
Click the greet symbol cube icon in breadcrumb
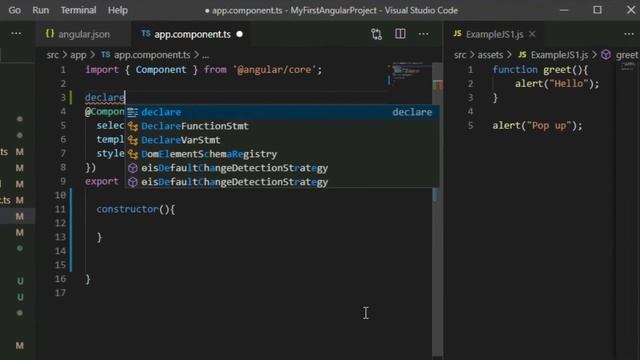tap(606, 55)
